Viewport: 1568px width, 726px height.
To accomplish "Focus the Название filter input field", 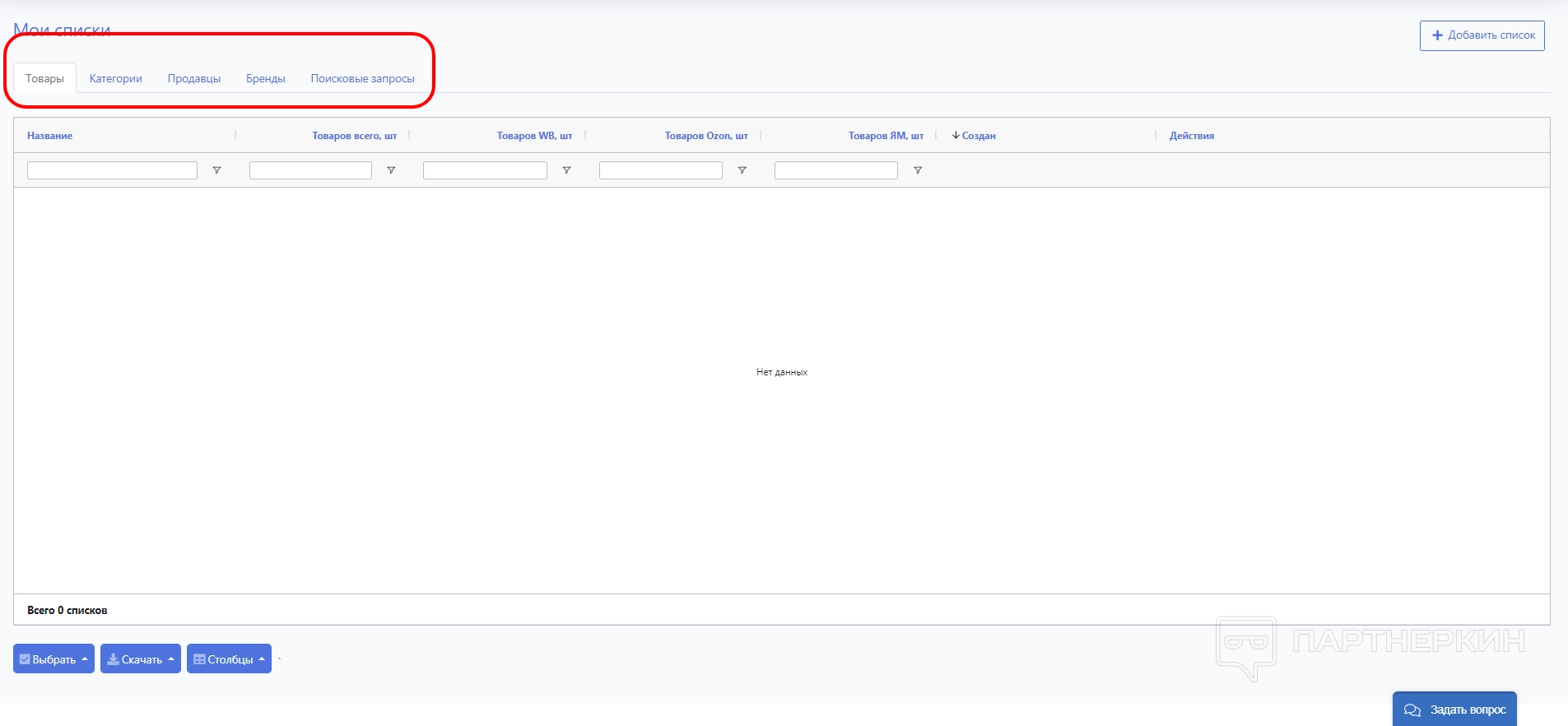I will pyautogui.click(x=112, y=170).
